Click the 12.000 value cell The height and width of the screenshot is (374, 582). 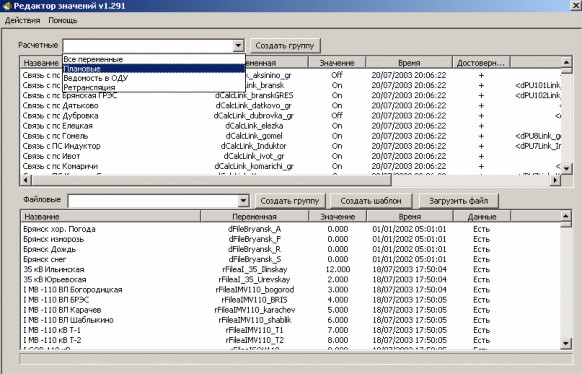(x=338, y=269)
